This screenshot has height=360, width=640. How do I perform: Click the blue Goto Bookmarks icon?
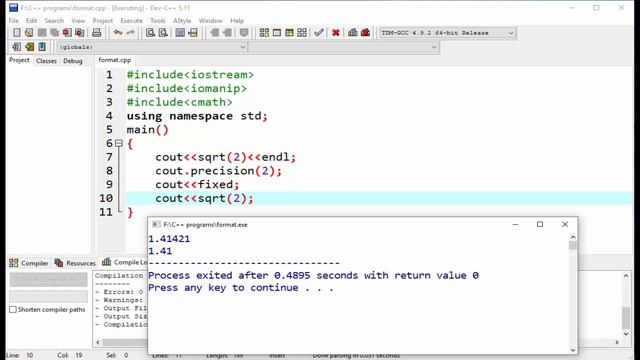pos(42,47)
